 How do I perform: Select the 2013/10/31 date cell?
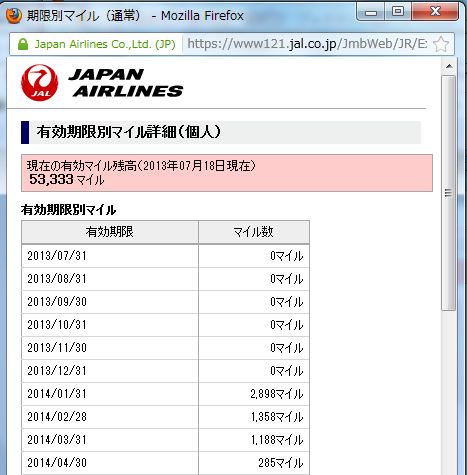pyautogui.click(x=110, y=325)
